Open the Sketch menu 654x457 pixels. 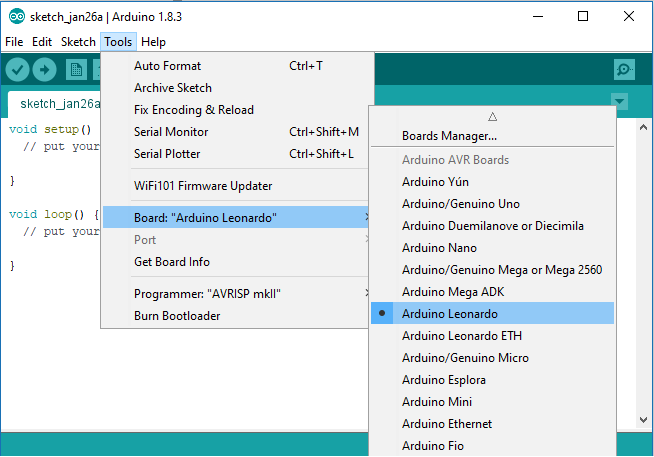78,42
